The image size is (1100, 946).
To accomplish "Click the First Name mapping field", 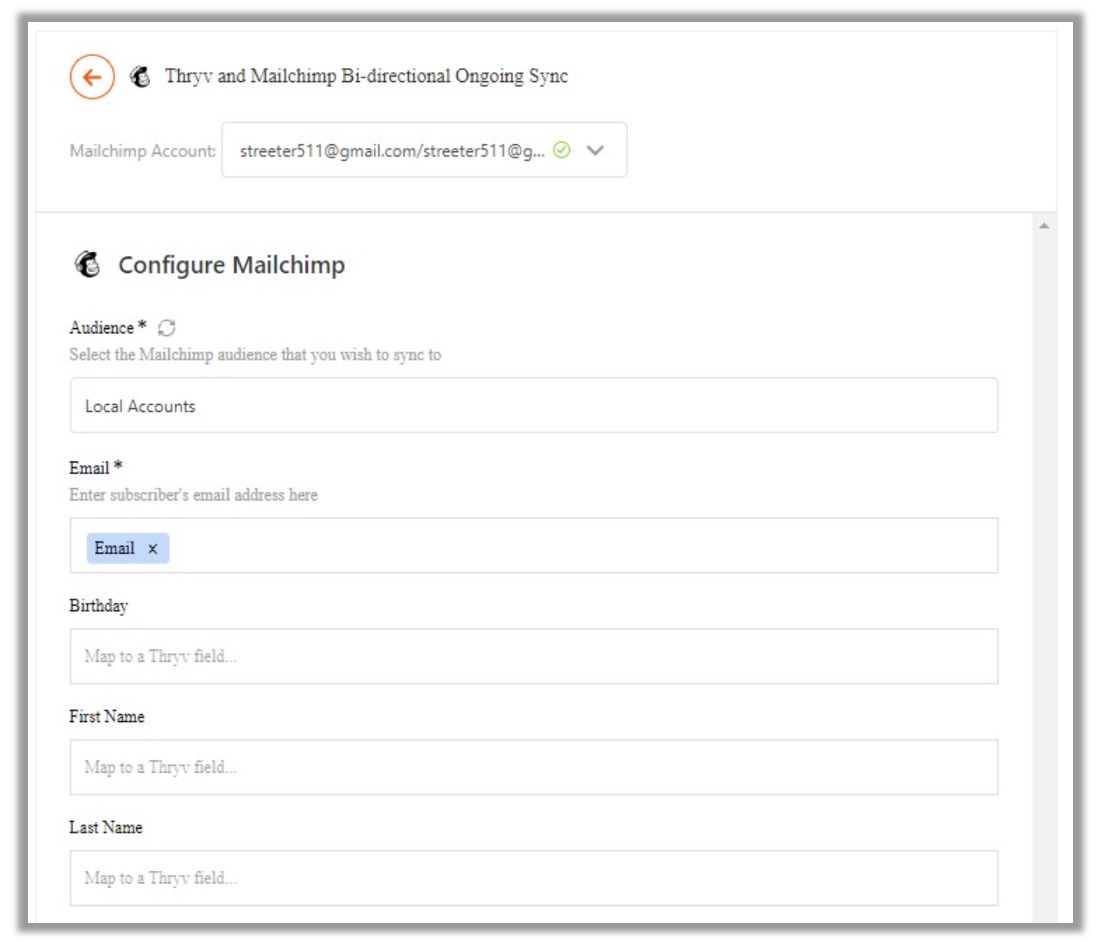I will pos(533,767).
